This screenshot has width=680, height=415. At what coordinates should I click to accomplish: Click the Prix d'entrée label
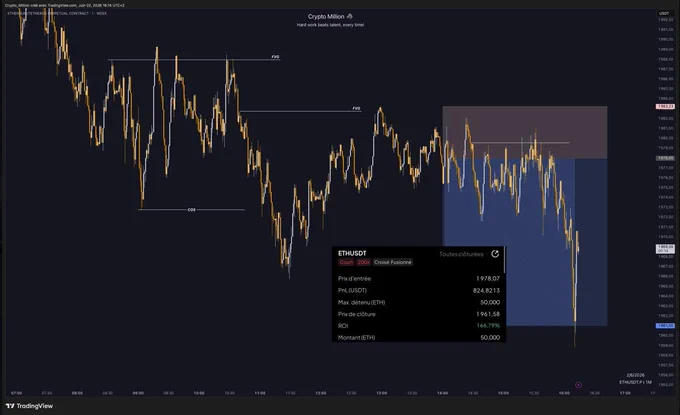point(354,278)
